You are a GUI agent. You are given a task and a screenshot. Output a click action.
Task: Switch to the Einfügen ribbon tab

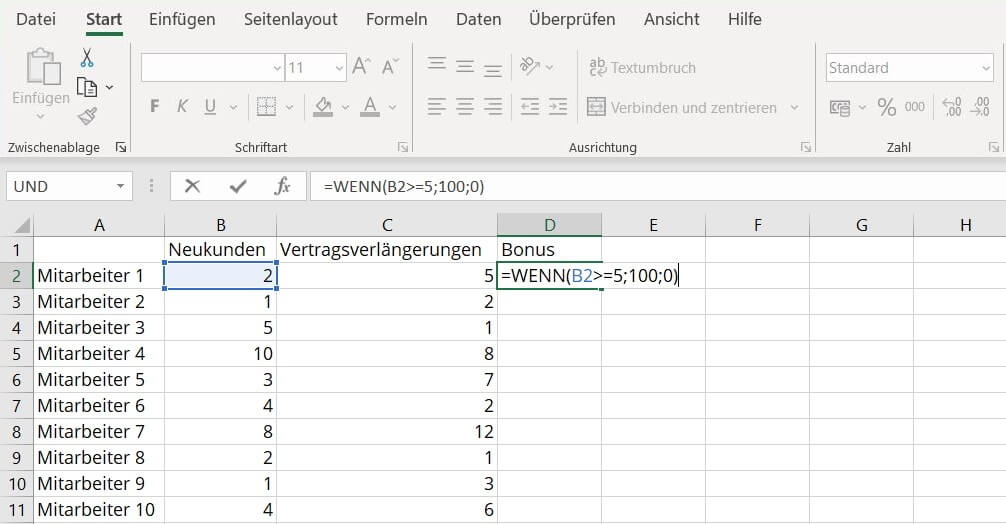point(182,19)
